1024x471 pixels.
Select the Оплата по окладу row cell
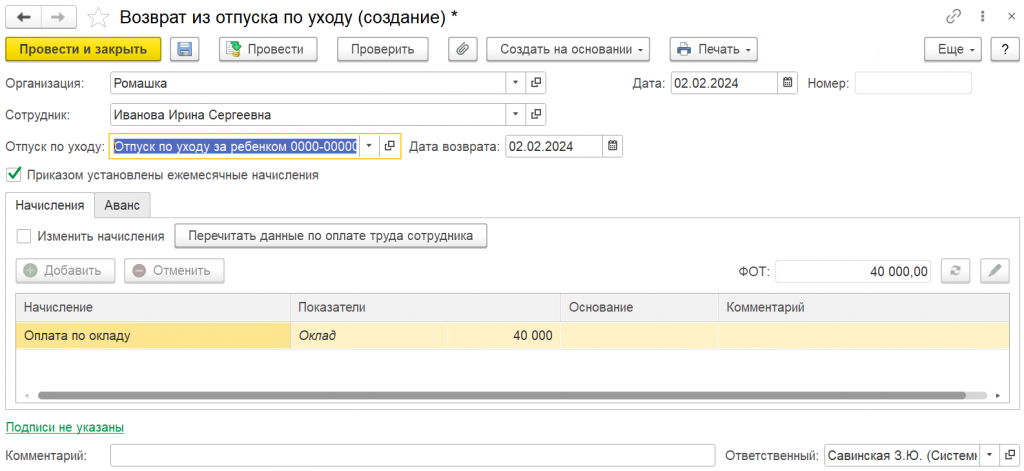pos(153,336)
